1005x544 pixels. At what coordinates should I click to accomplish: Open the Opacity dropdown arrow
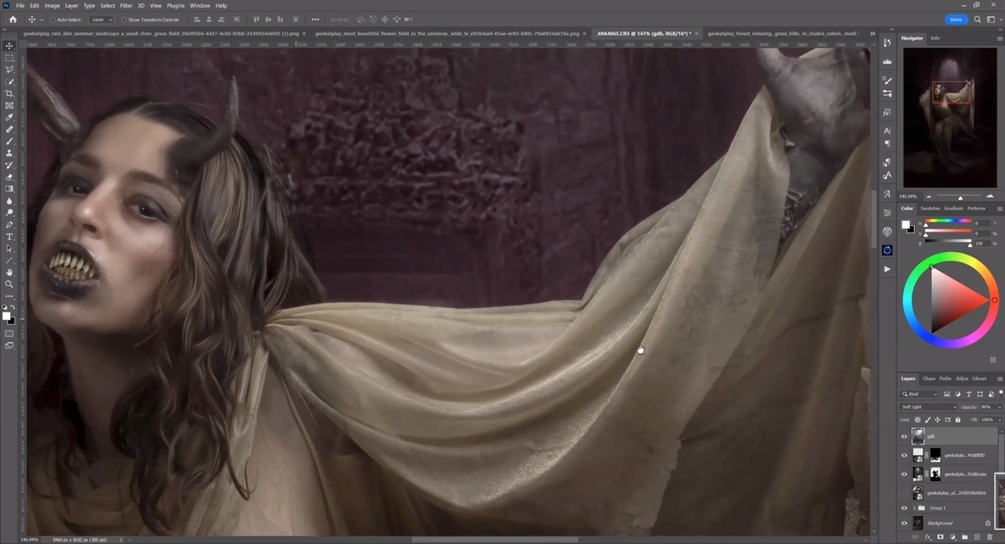[999, 407]
